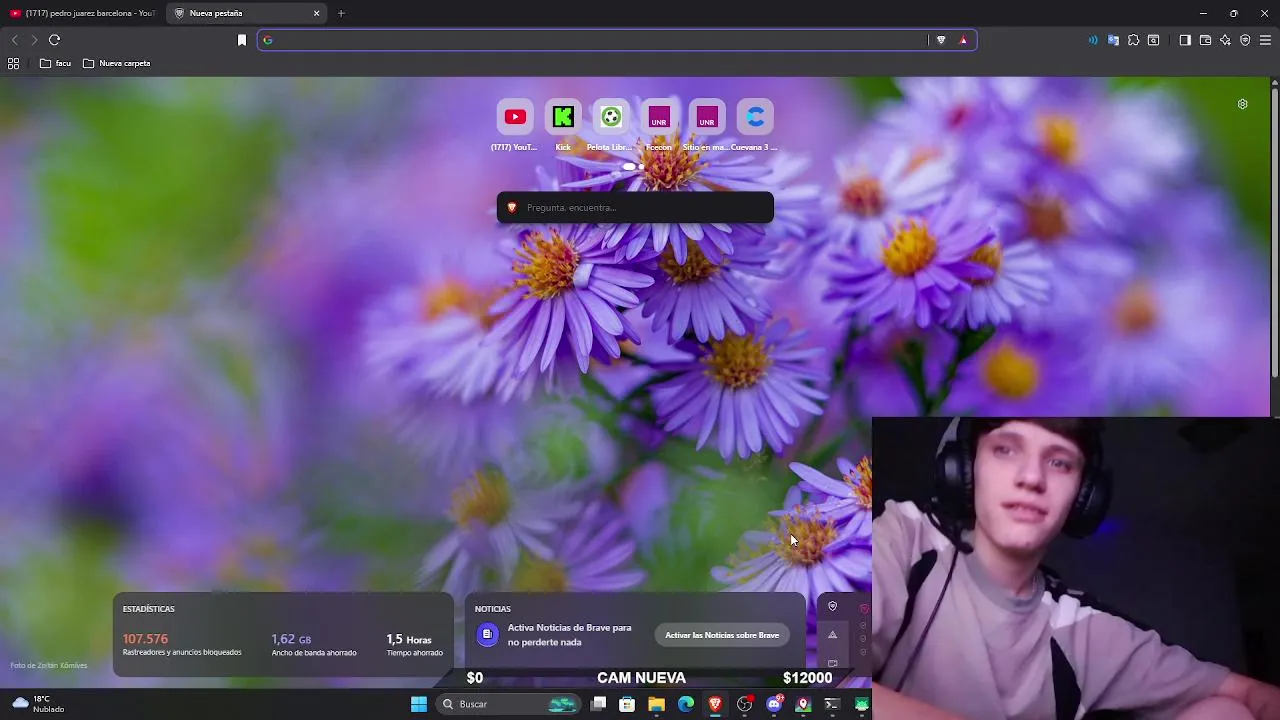Toggle the browser sidebar panel

pyautogui.click(x=1185, y=40)
